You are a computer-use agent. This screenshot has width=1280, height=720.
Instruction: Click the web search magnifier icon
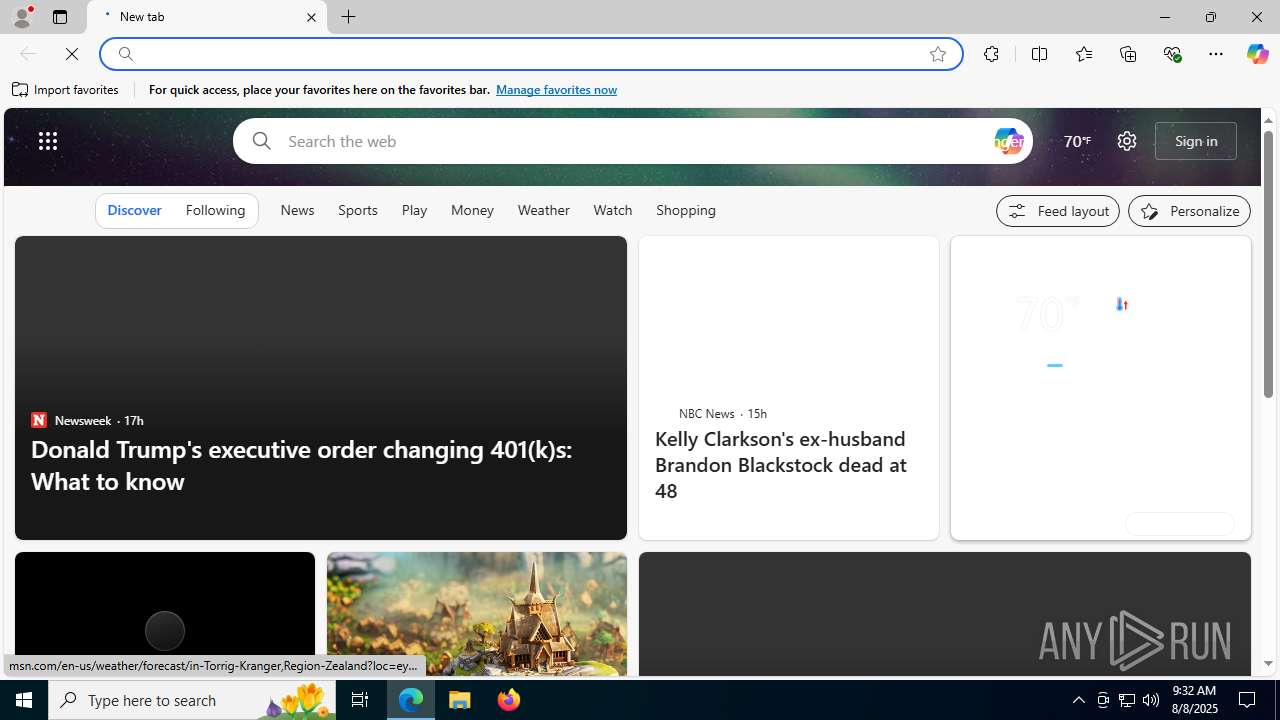point(261,141)
